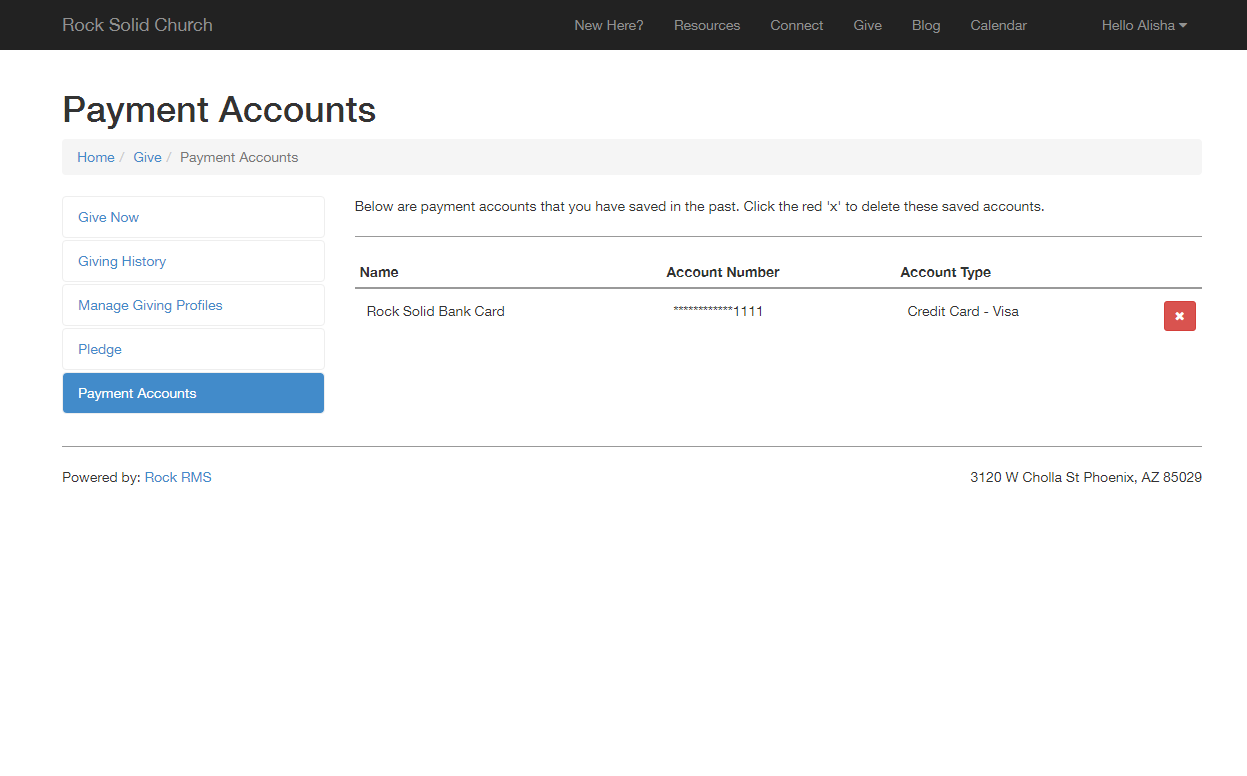Image resolution: width=1247 pixels, height=776 pixels.
Task: Go to Resources in the top navigation
Action: point(706,25)
